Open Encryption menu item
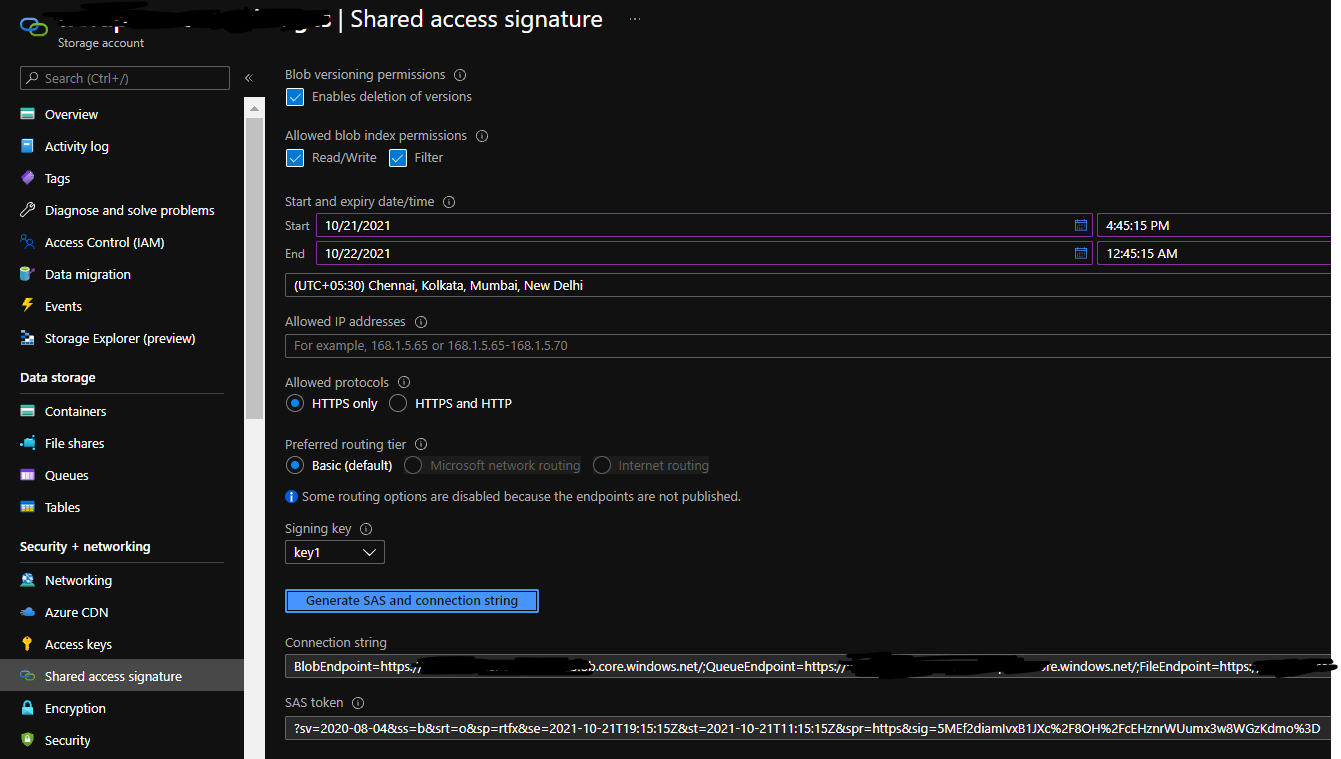Screen dimensions: 1341x759 (75, 708)
